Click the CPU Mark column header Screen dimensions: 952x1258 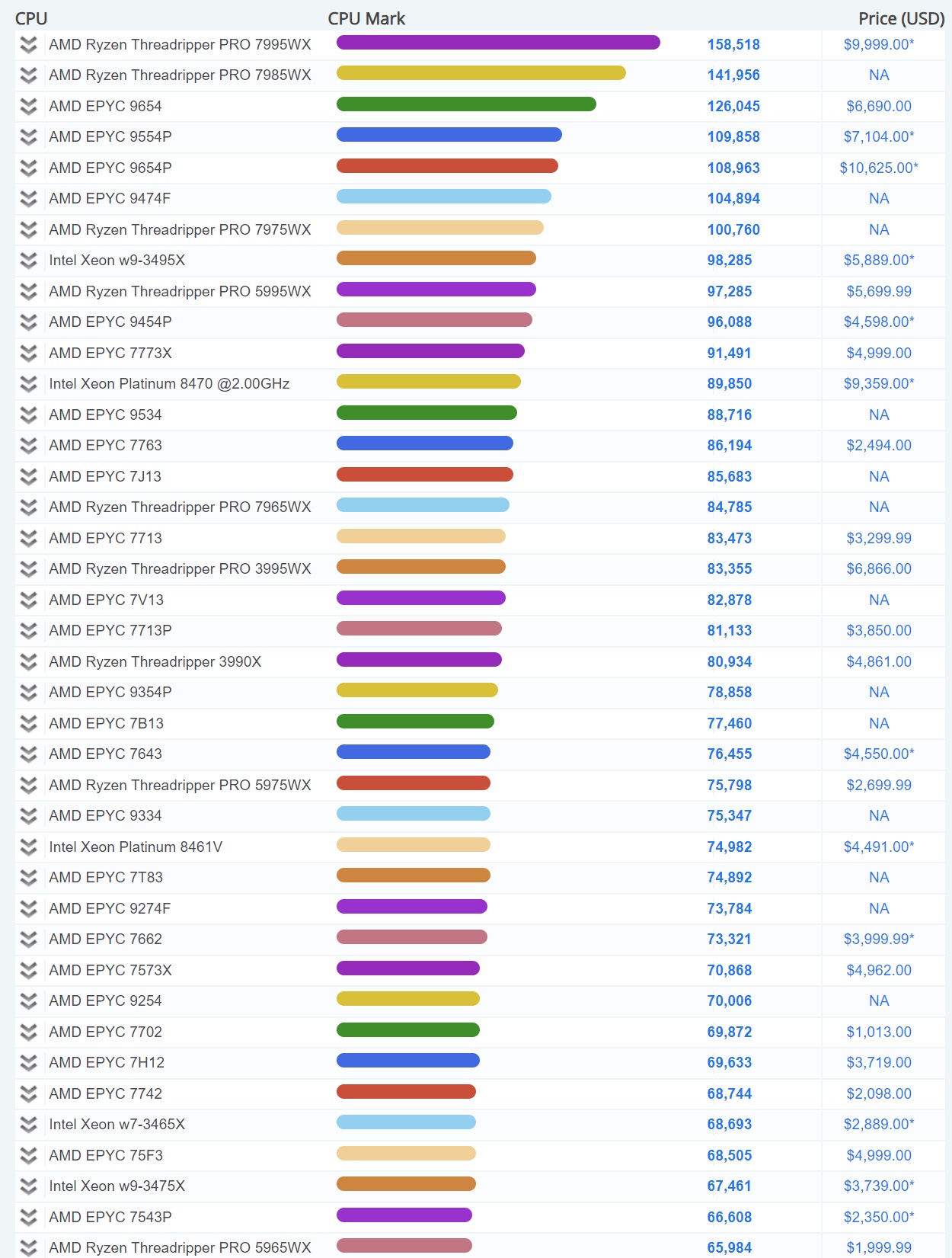tap(366, 18)
